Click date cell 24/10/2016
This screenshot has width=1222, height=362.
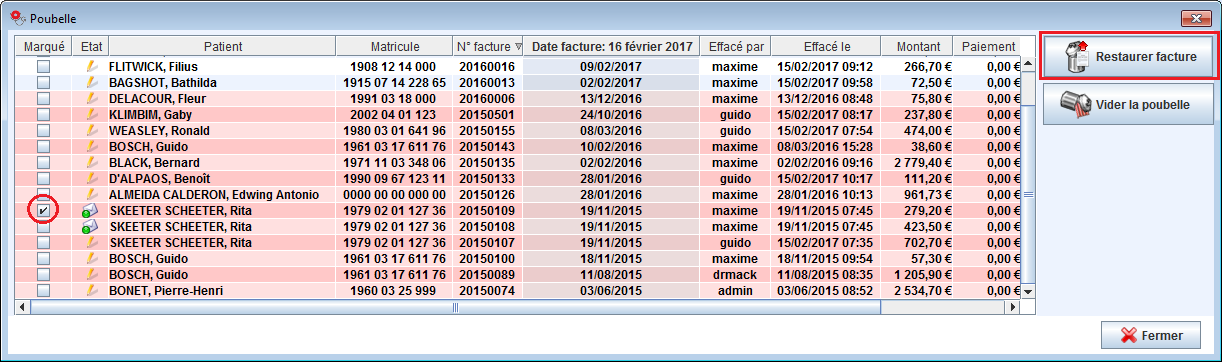point(612,114)
